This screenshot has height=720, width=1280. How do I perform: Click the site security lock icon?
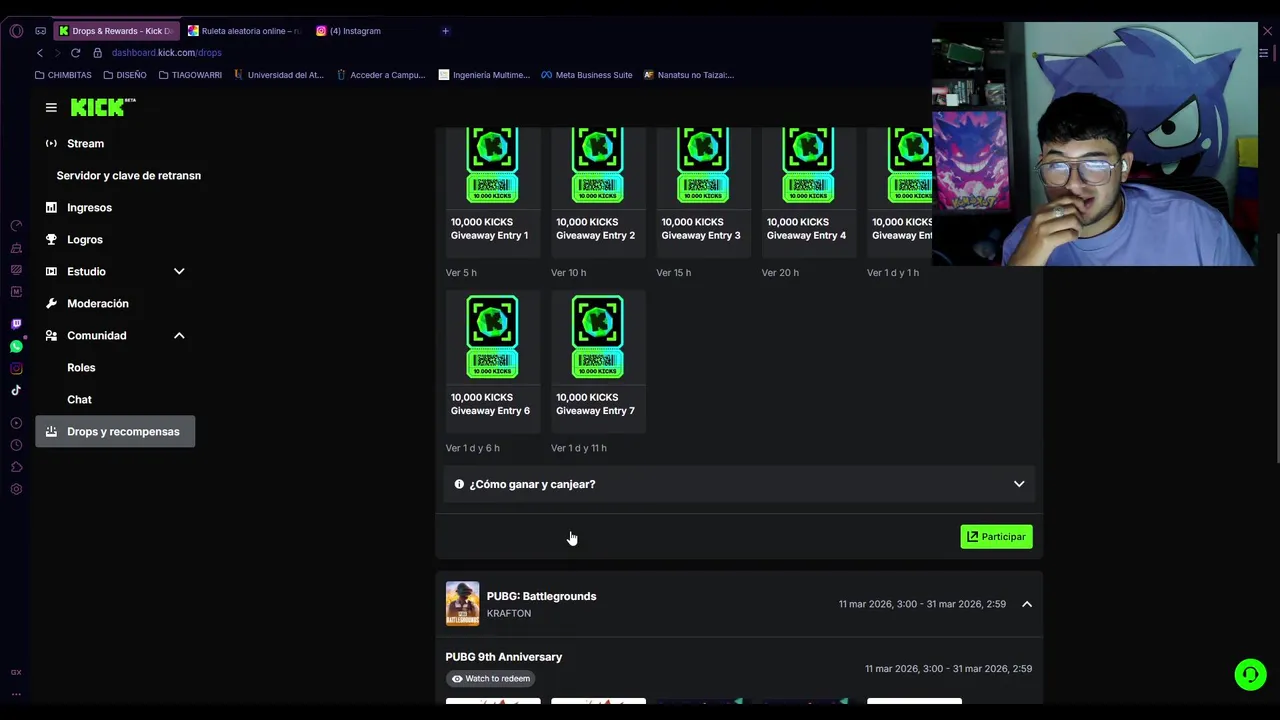(x=98, y=53)
